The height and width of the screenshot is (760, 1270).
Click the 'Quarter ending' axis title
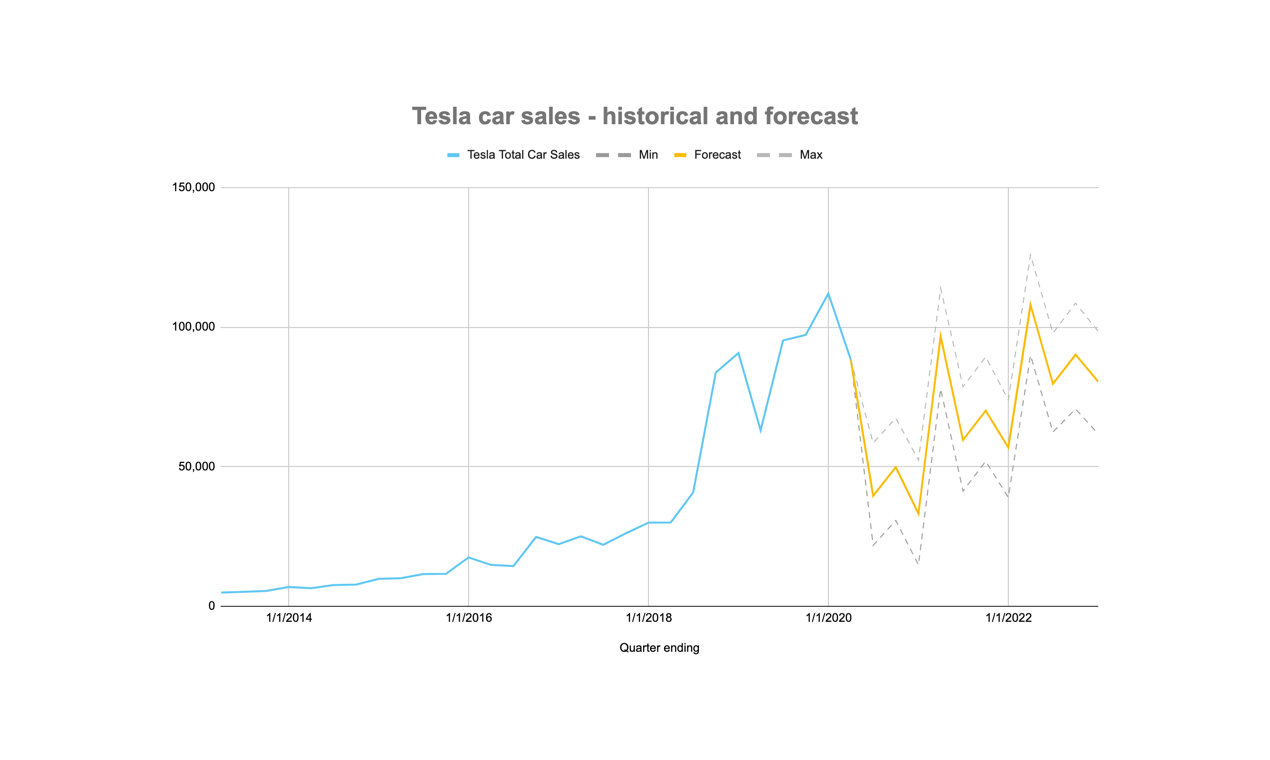[x=659, y=648]
